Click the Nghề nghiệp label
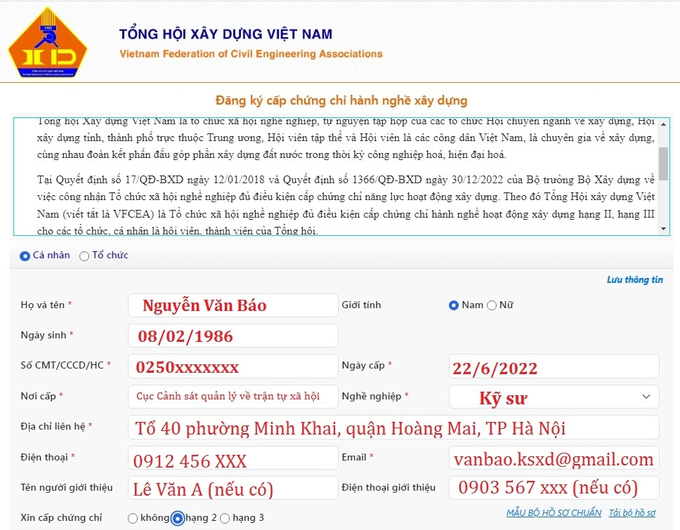 pyautogui.click(x=372, y=396)
